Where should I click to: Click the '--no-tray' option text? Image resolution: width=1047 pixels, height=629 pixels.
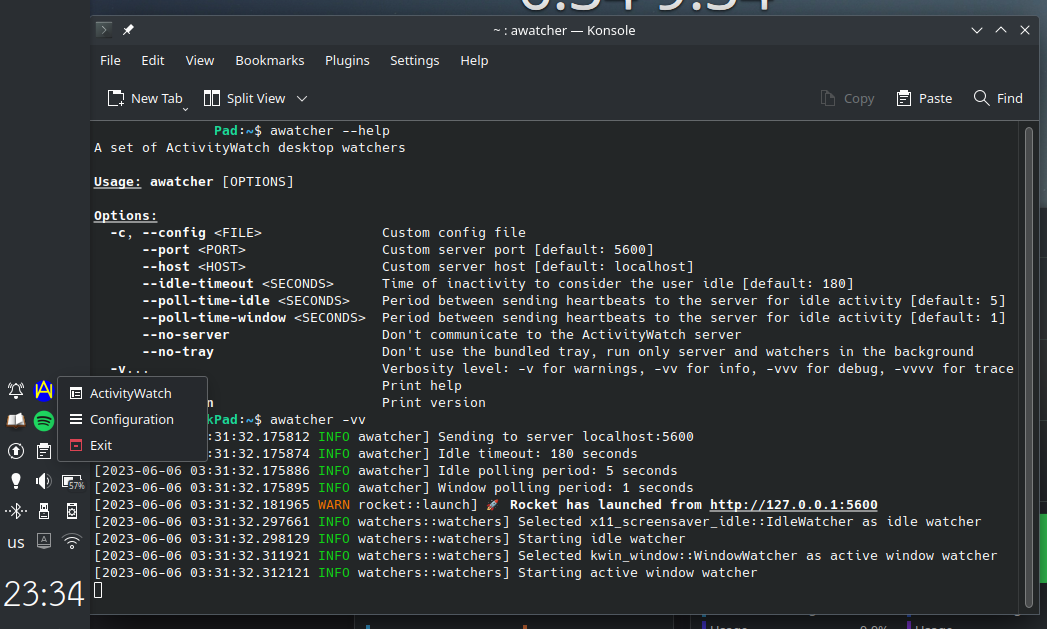pos(178,352)
